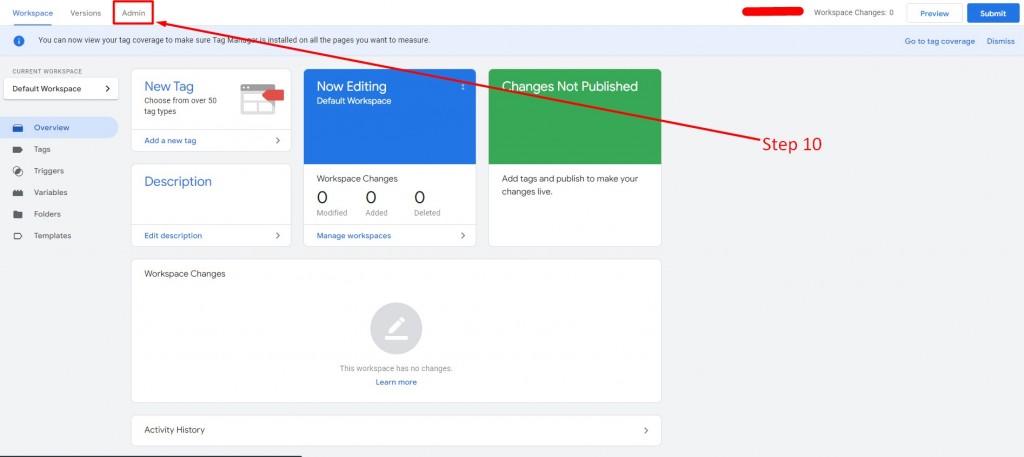The height and width of the screenshot is (457, 1024).
Task: Click the Variables brick icon
Action: click(x=18, y=193)
